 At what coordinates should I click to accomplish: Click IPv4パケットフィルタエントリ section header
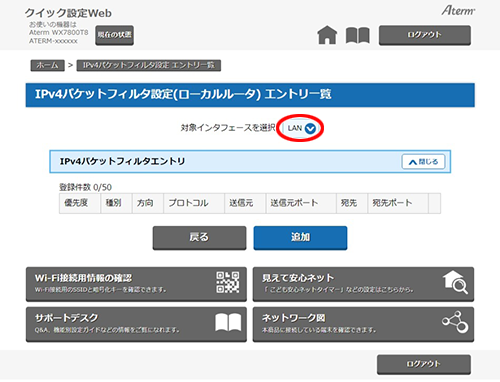pos(250,162)
